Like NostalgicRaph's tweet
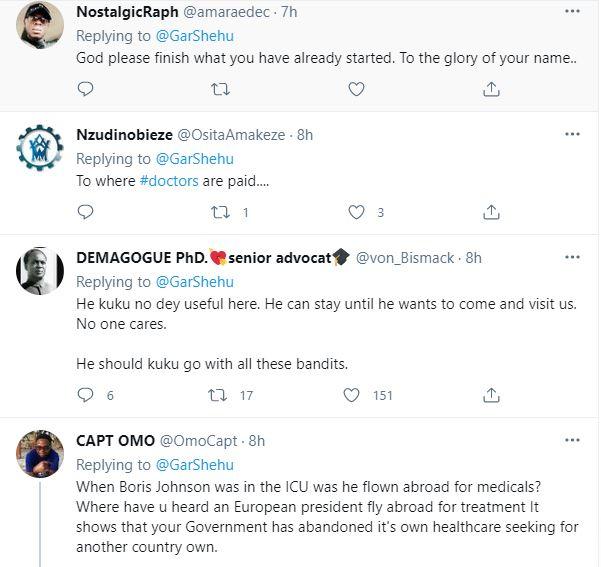This screenshot has height=567, width=601. pos(356,89)
